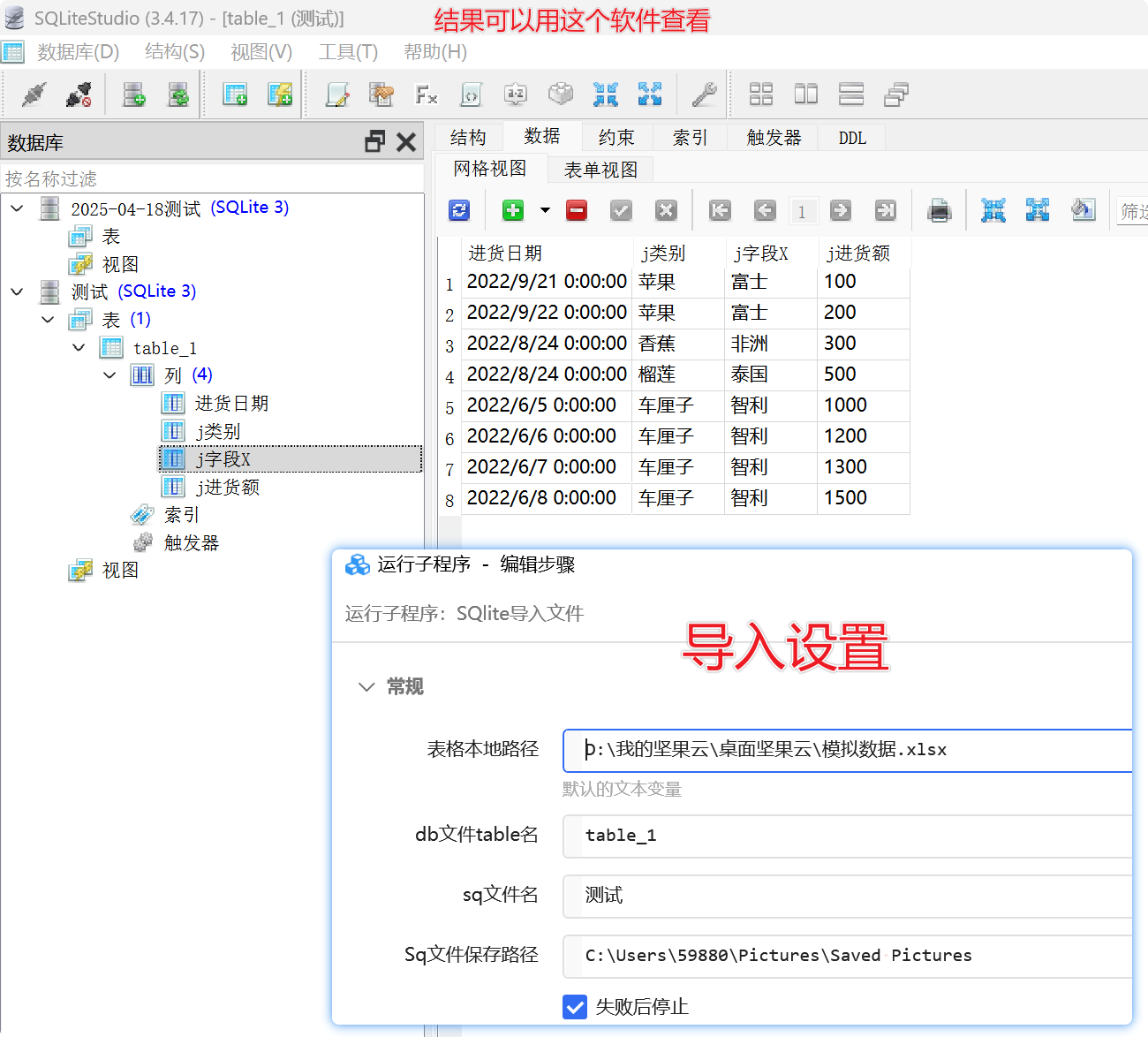Click the red delete row button
The image size is (1148, 1037).
point(577,210)
